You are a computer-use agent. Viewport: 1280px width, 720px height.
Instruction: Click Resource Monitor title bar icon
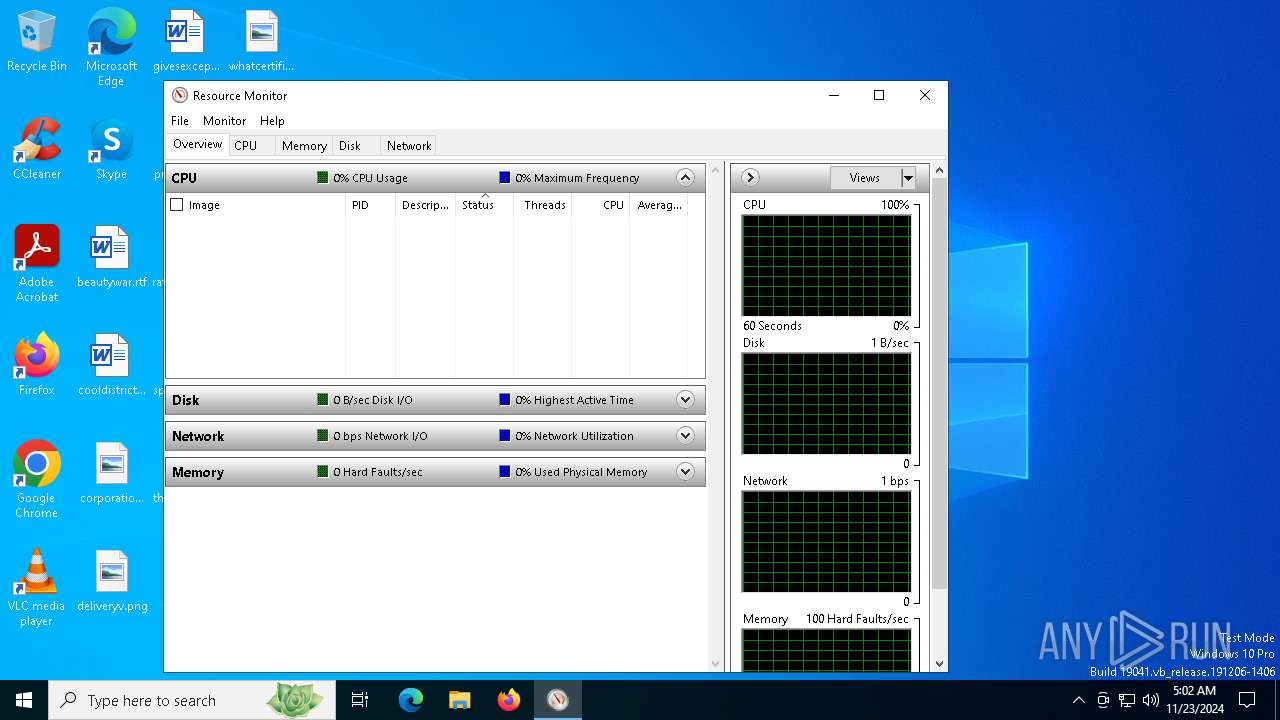point(180,96)
